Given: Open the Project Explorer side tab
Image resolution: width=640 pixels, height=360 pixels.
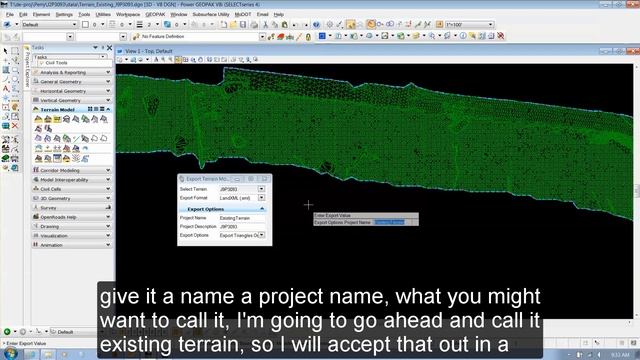Looking at the screenshot, I should click(x=27, y=67).
